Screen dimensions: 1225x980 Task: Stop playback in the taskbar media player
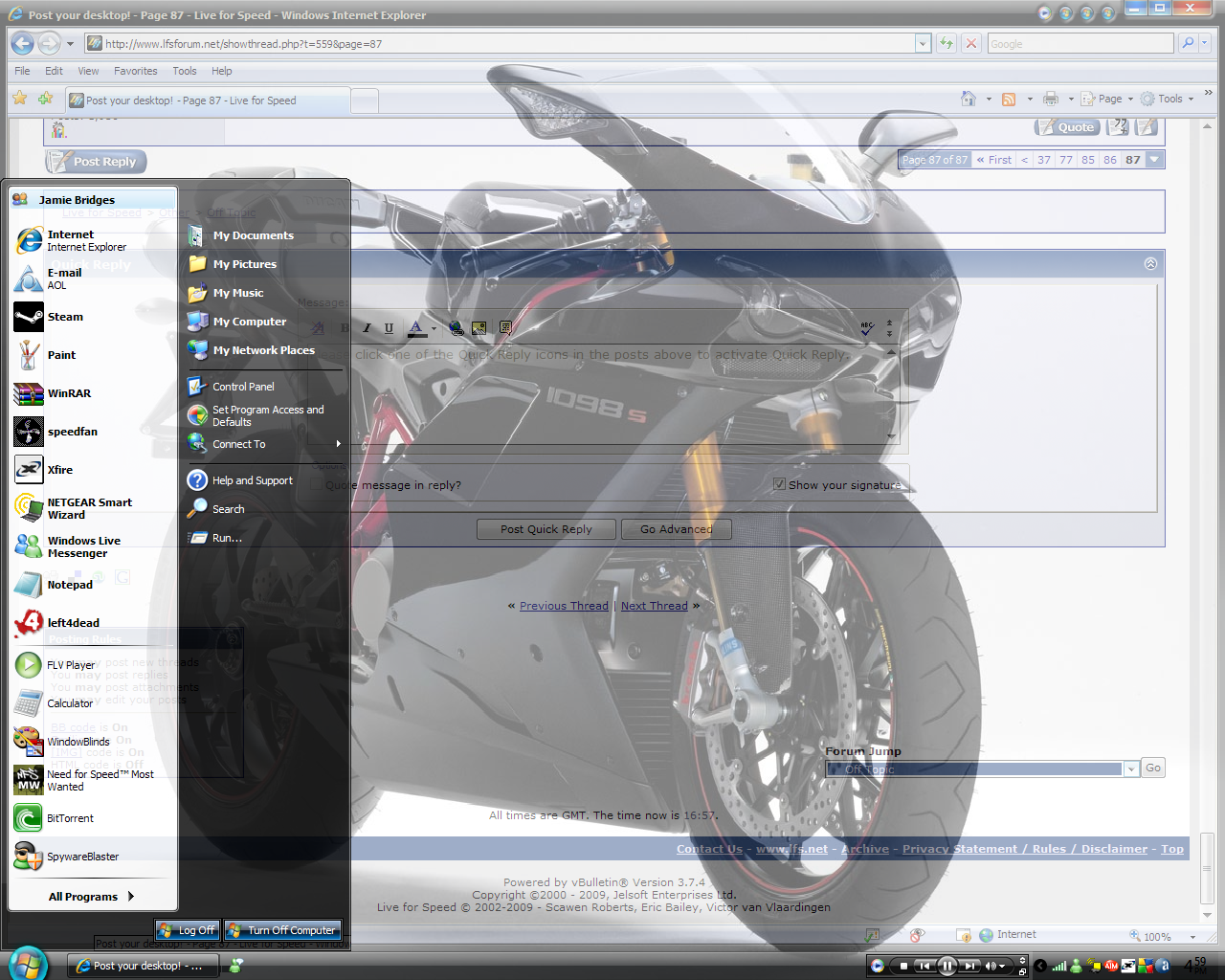[x=903, y=966]
